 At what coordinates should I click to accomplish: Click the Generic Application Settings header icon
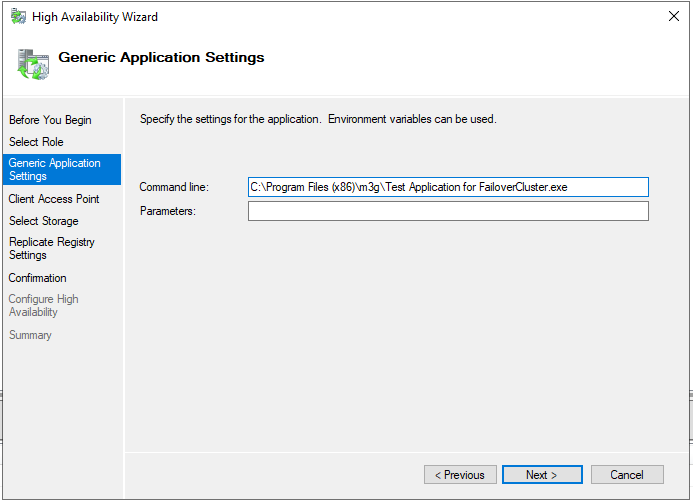click(x=33, y=65)
